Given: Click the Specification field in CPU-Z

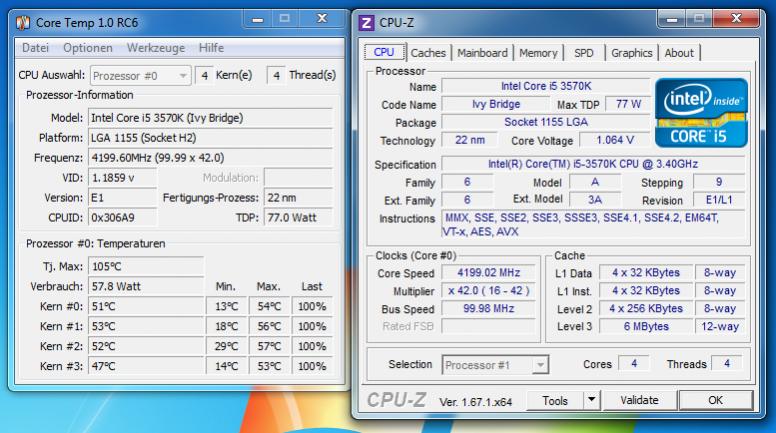Looking at the screenshot, I should [593, 164].
